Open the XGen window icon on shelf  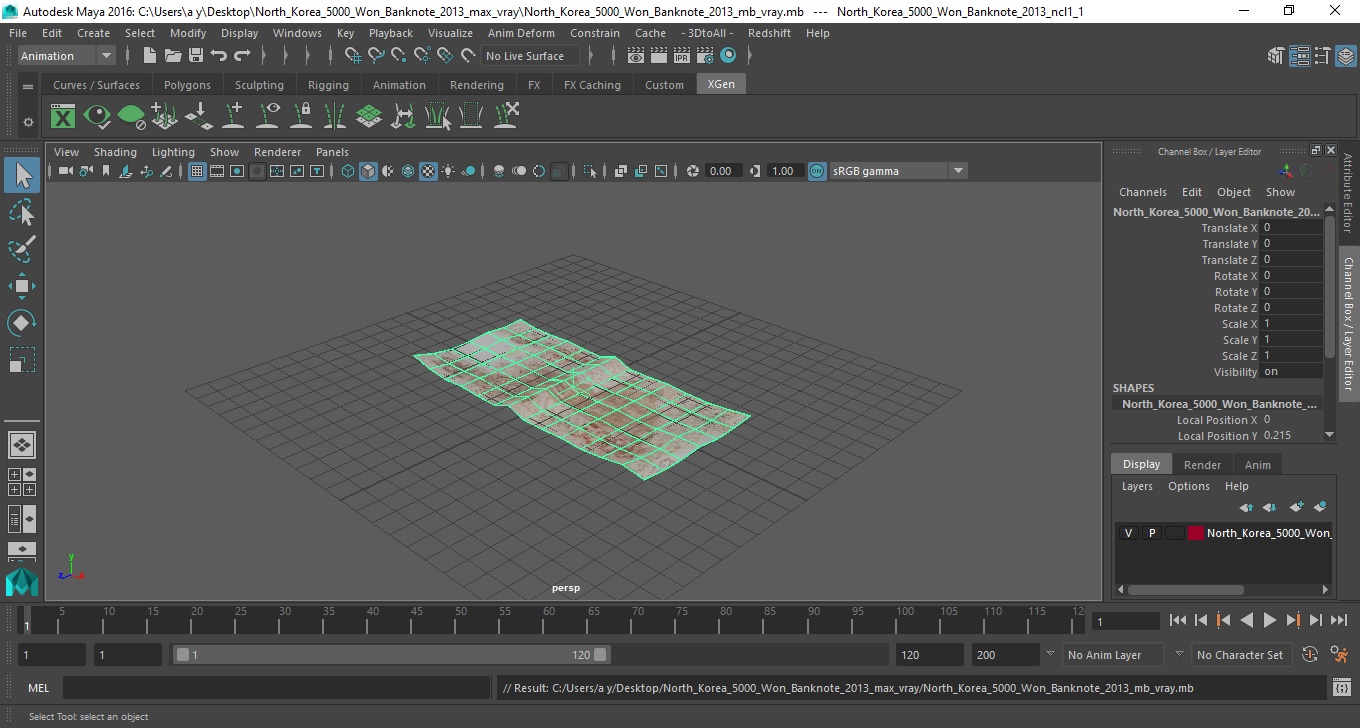pyautogui.click(x=63, y=117)
